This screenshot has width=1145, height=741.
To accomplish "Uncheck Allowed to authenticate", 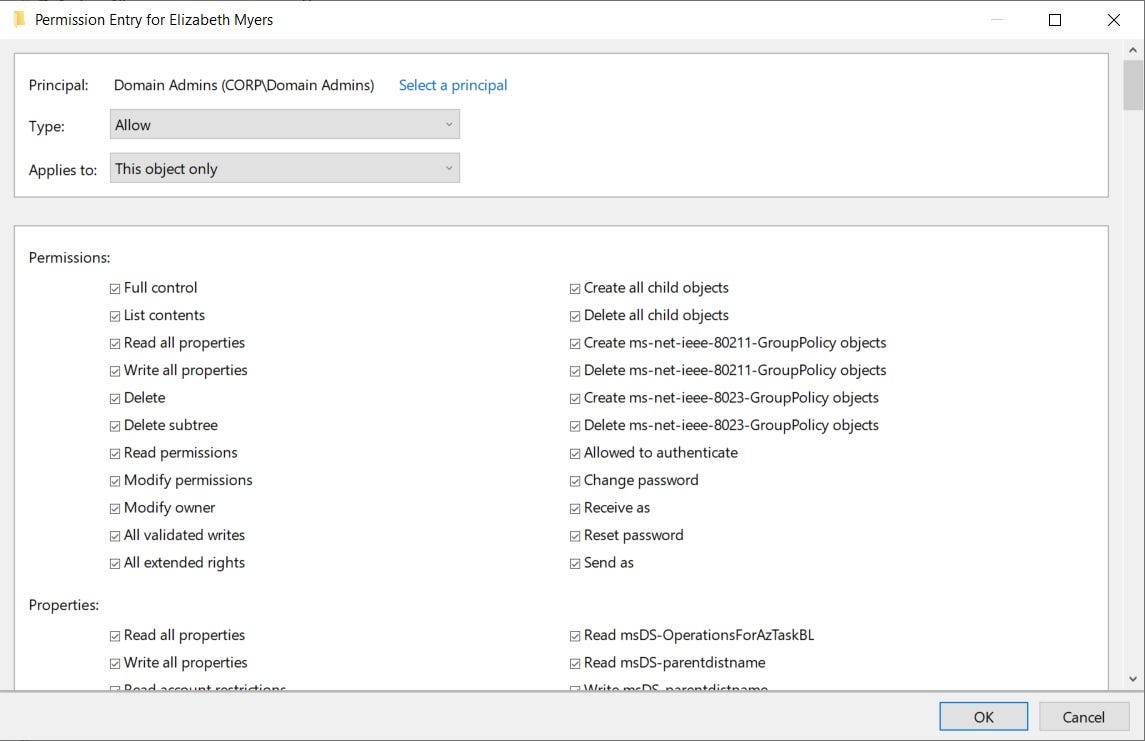I will [575, 453].
